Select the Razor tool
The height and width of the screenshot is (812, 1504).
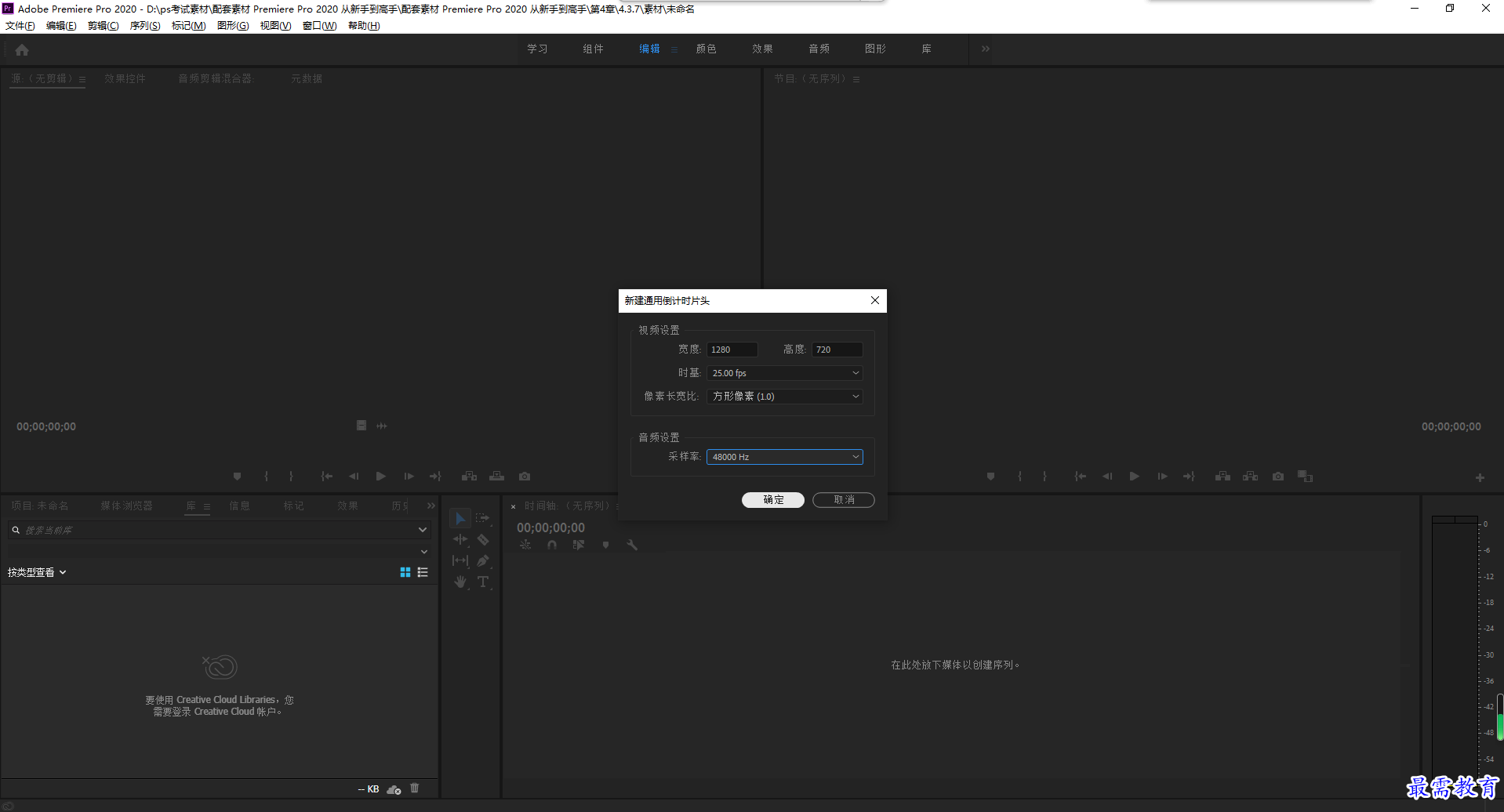(483, 539)
